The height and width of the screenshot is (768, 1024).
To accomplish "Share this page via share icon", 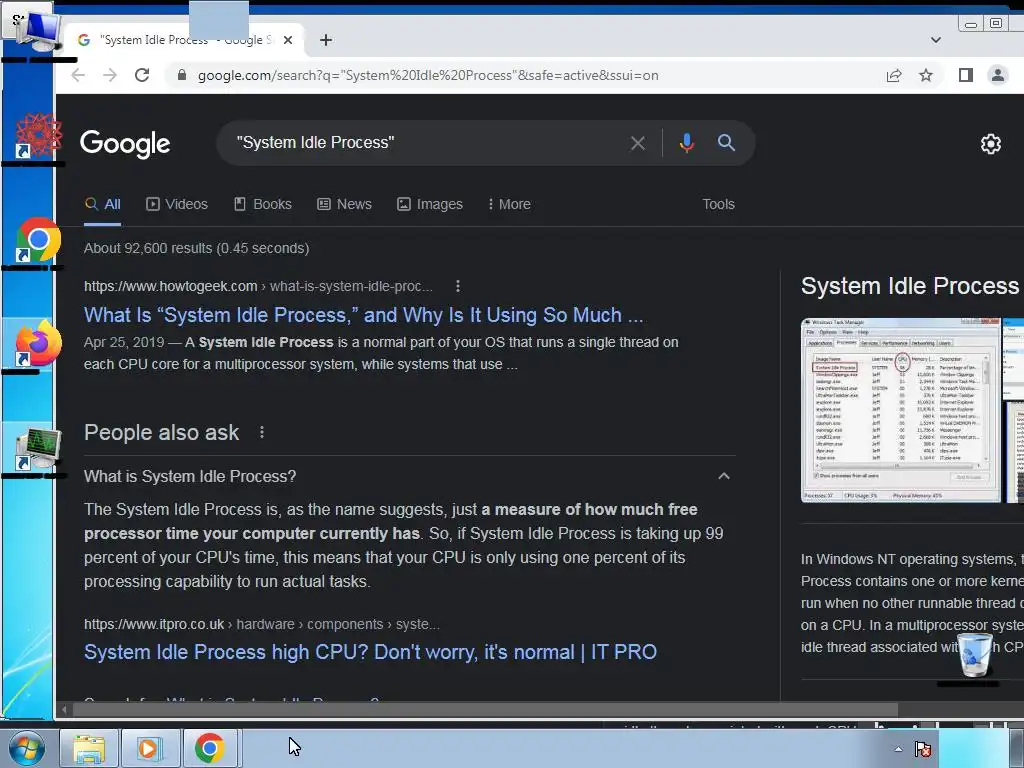I will click(894, 75).
